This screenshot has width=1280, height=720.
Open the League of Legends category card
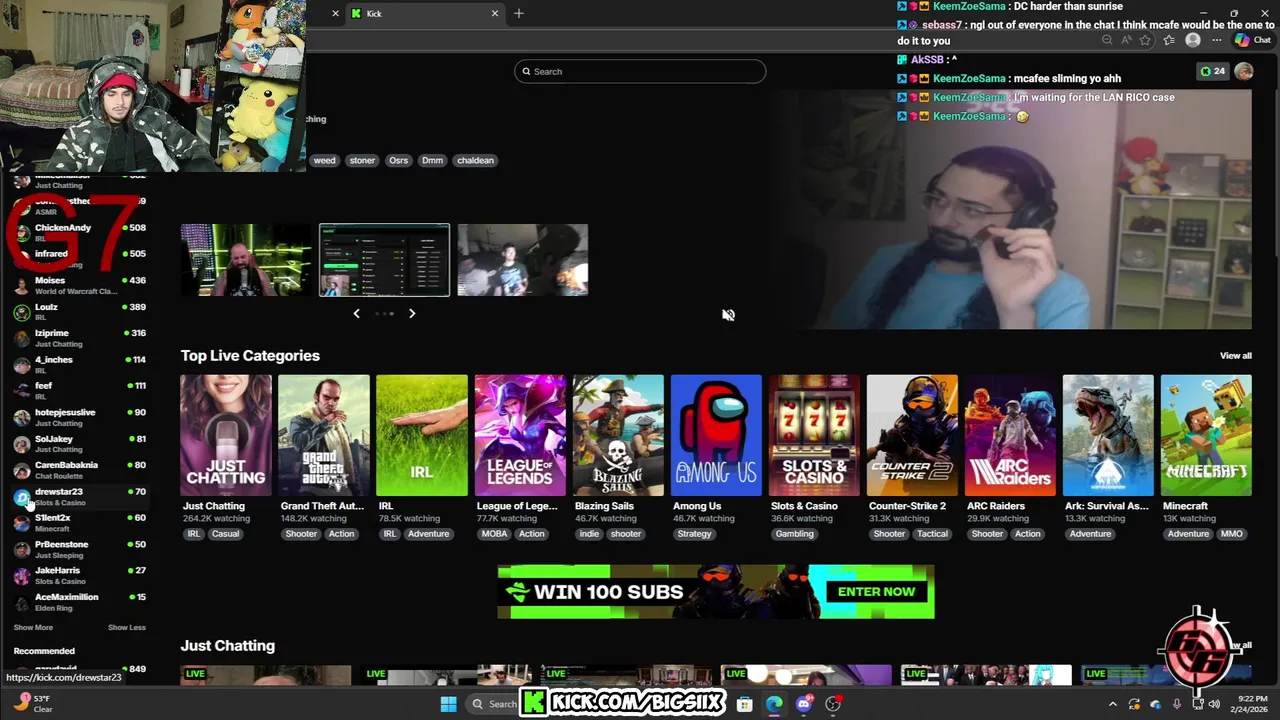pos(519,435)
